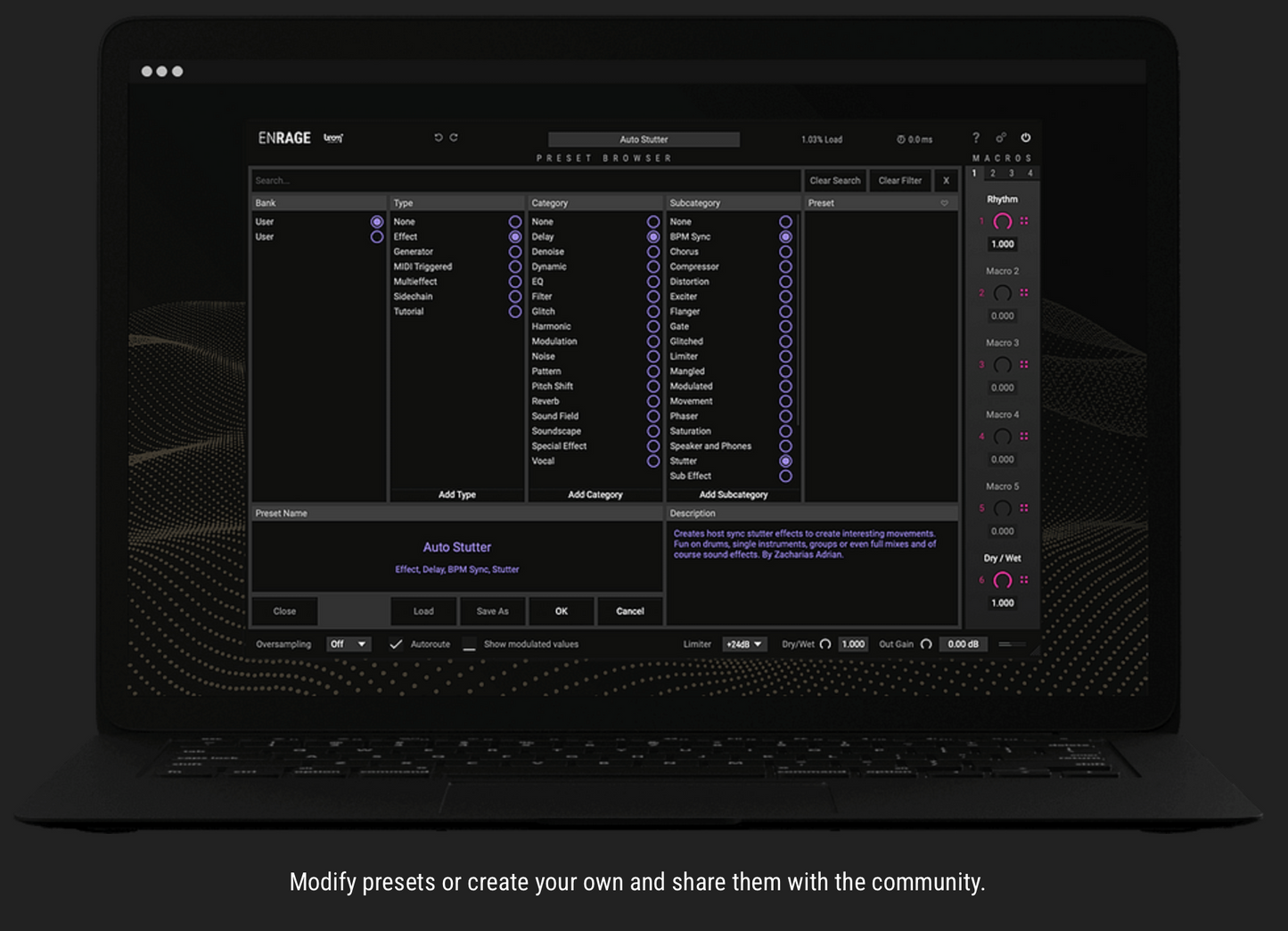Select the Generator type radio button

click(515, 252)
